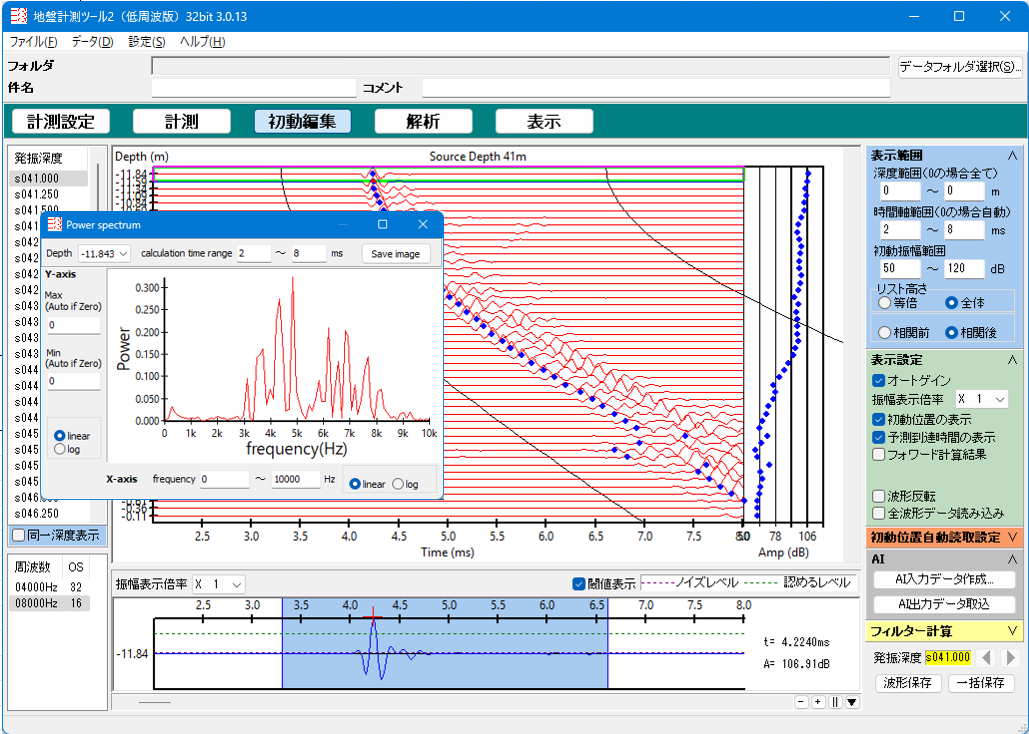
Task: Select 相関後 radio button
Action: [x=951, y=333]
